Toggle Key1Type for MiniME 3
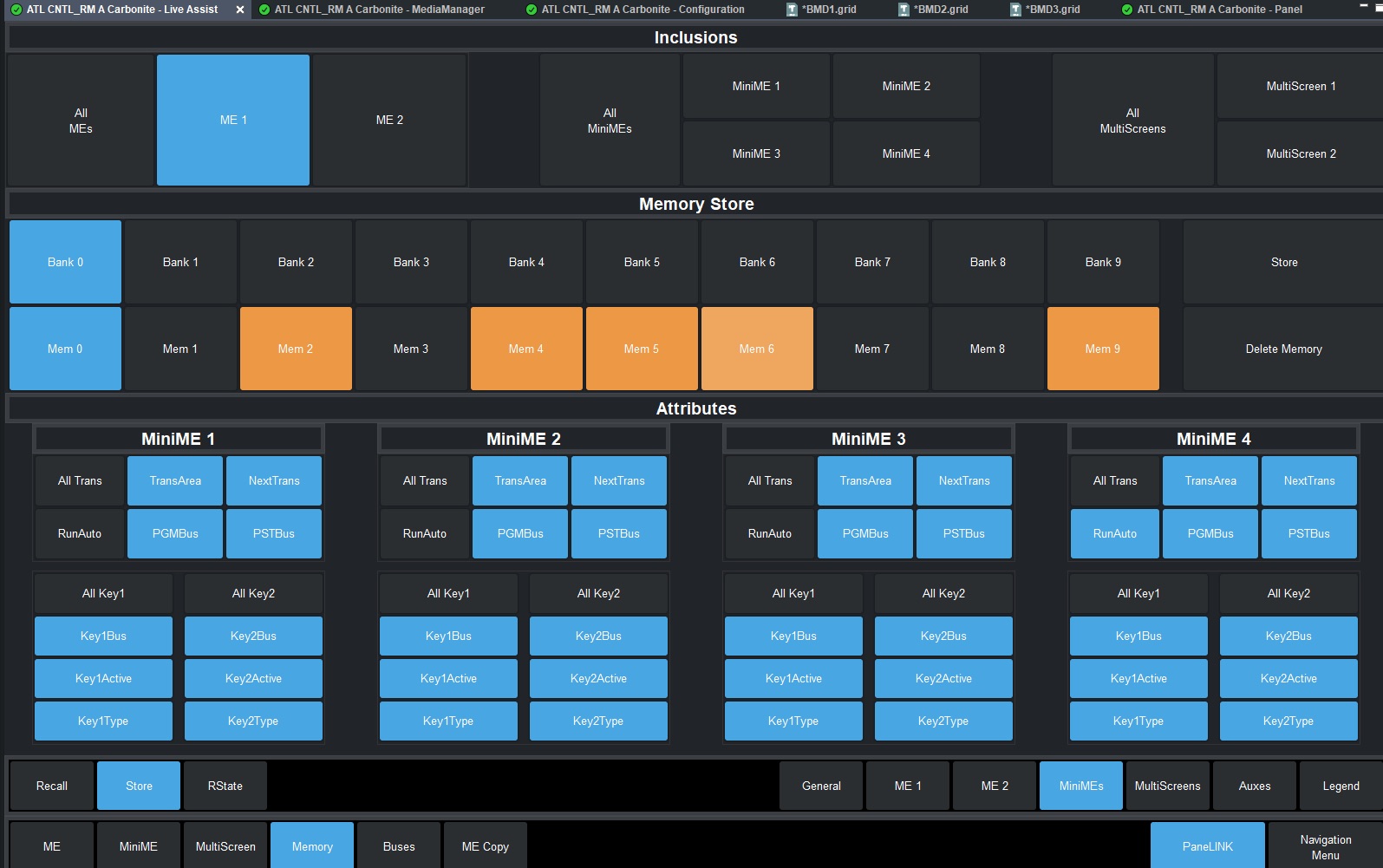This screenshot has height=868, width=1383. 793,721
